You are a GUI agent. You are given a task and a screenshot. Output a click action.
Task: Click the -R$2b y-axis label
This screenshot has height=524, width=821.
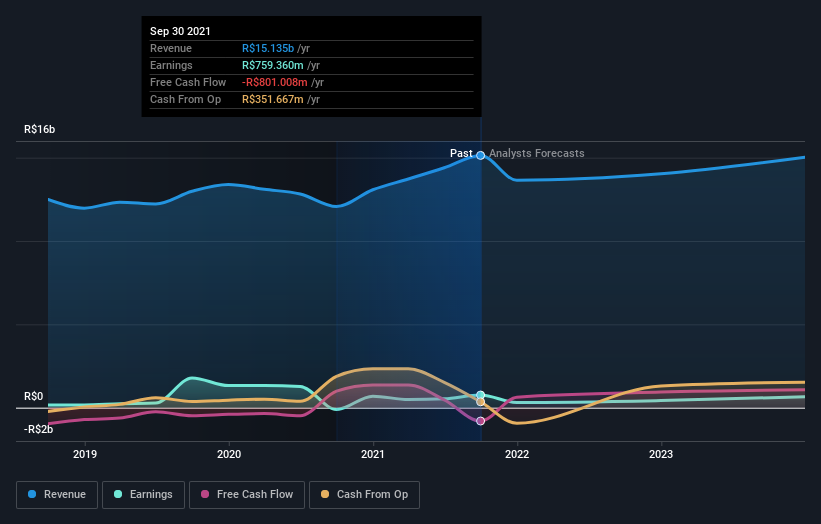[x=38, y=429]
